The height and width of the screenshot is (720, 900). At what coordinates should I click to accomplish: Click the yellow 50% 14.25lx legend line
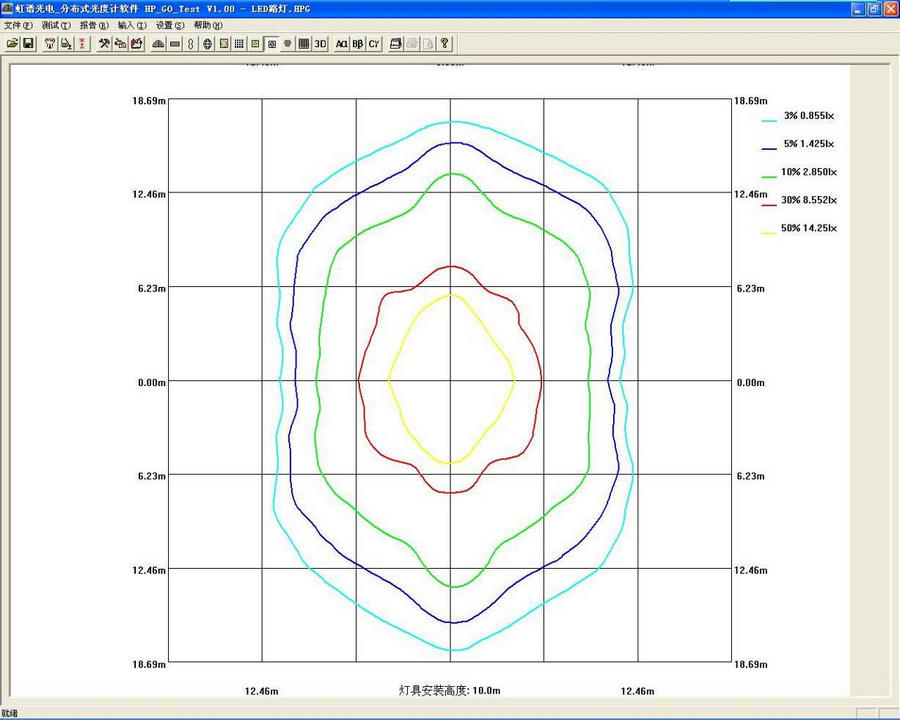pos(769,230)
